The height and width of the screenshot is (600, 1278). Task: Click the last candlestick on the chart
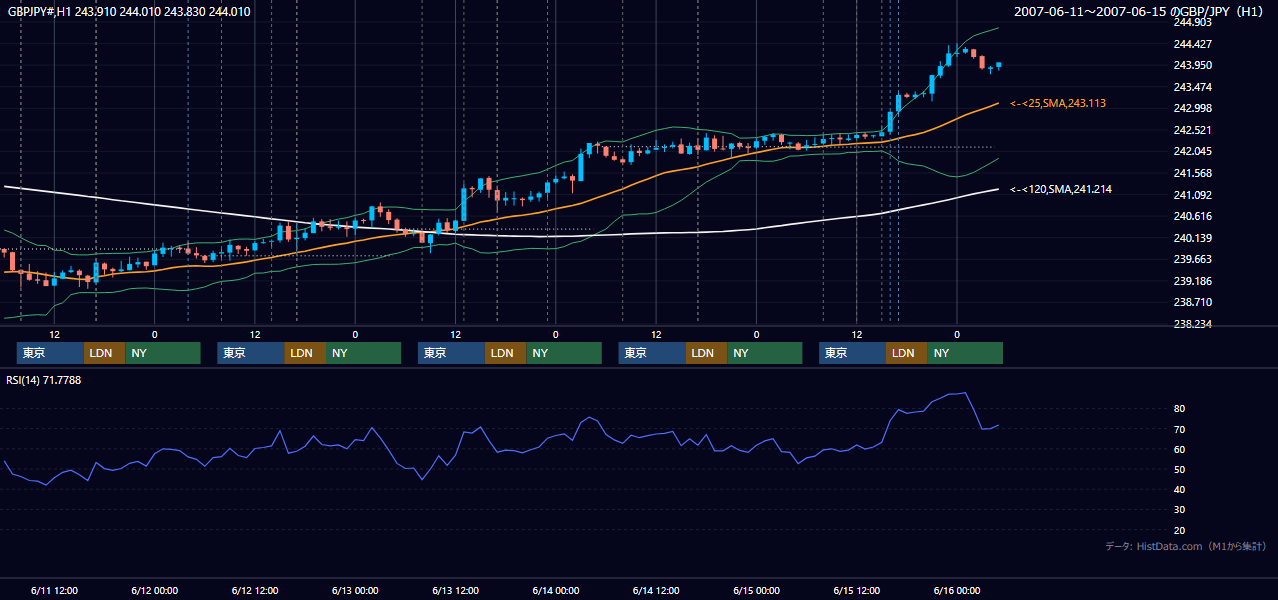tap(998, 65)
